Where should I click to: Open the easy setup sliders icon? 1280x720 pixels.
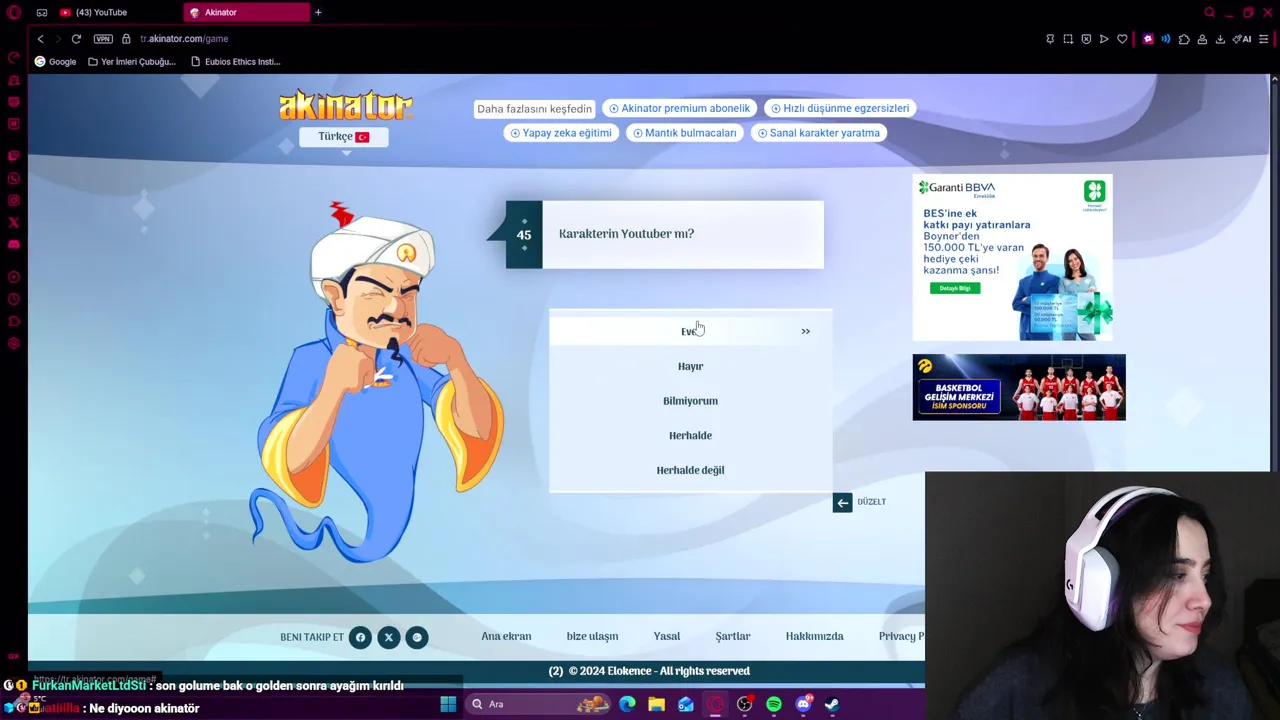pyautogui.click(x=1264, y=39)
